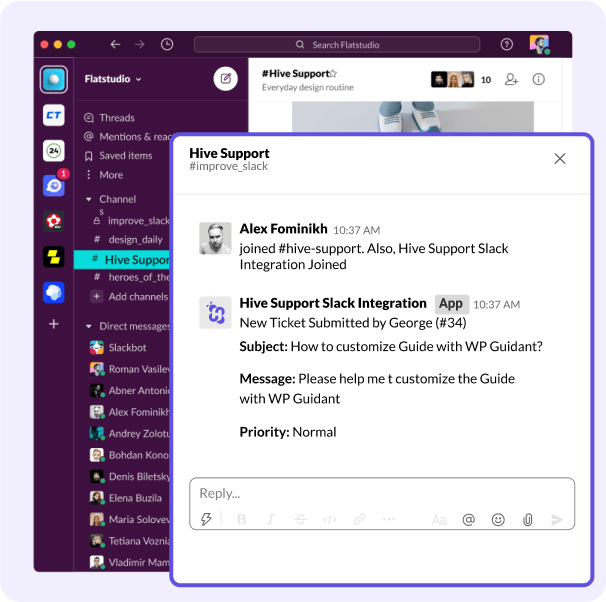Add a new workspace with plus icon
This screenshot has width=606, height=602.
[54, 324]
